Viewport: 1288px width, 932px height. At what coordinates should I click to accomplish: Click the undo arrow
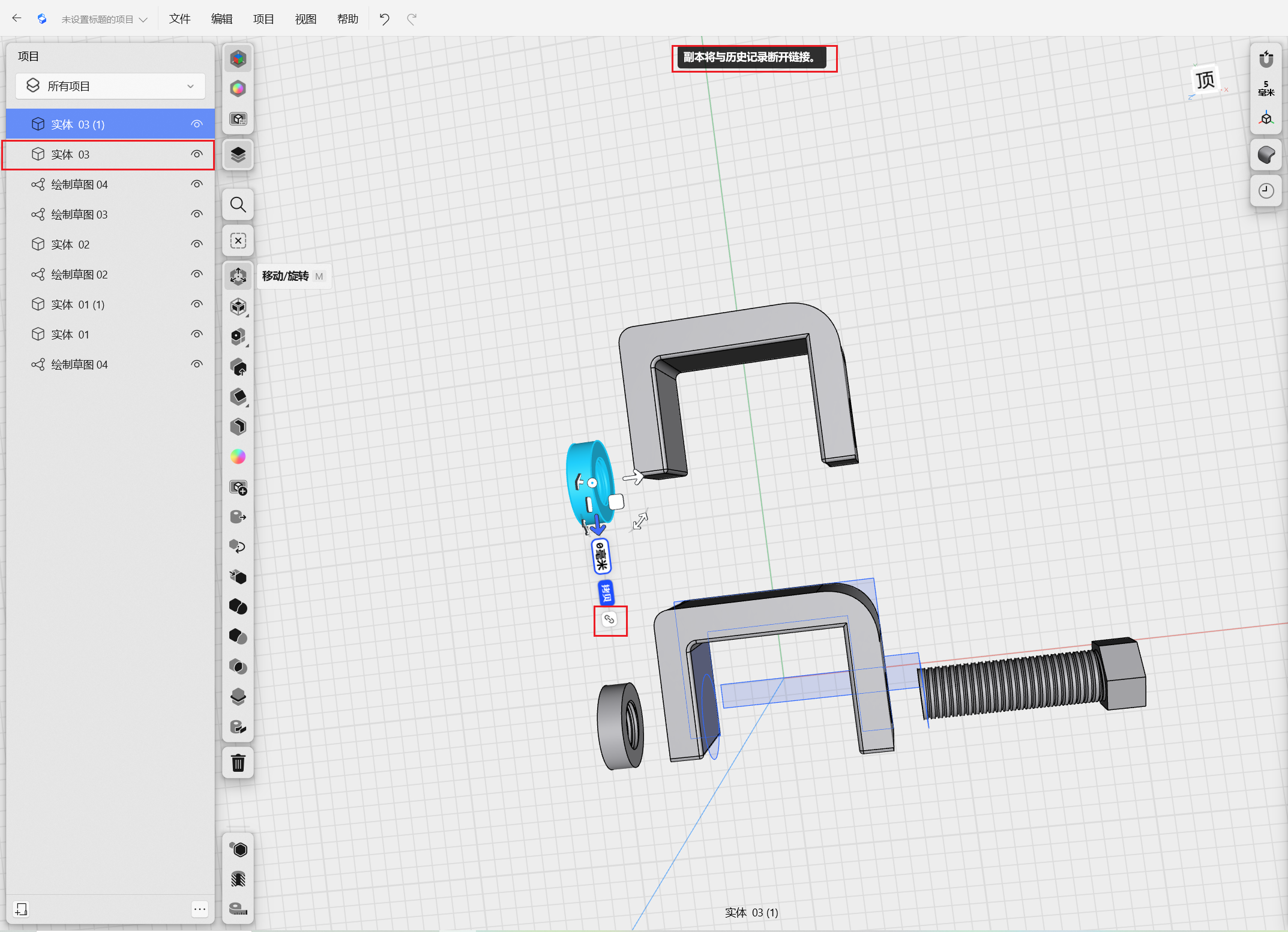click(384, 19)
